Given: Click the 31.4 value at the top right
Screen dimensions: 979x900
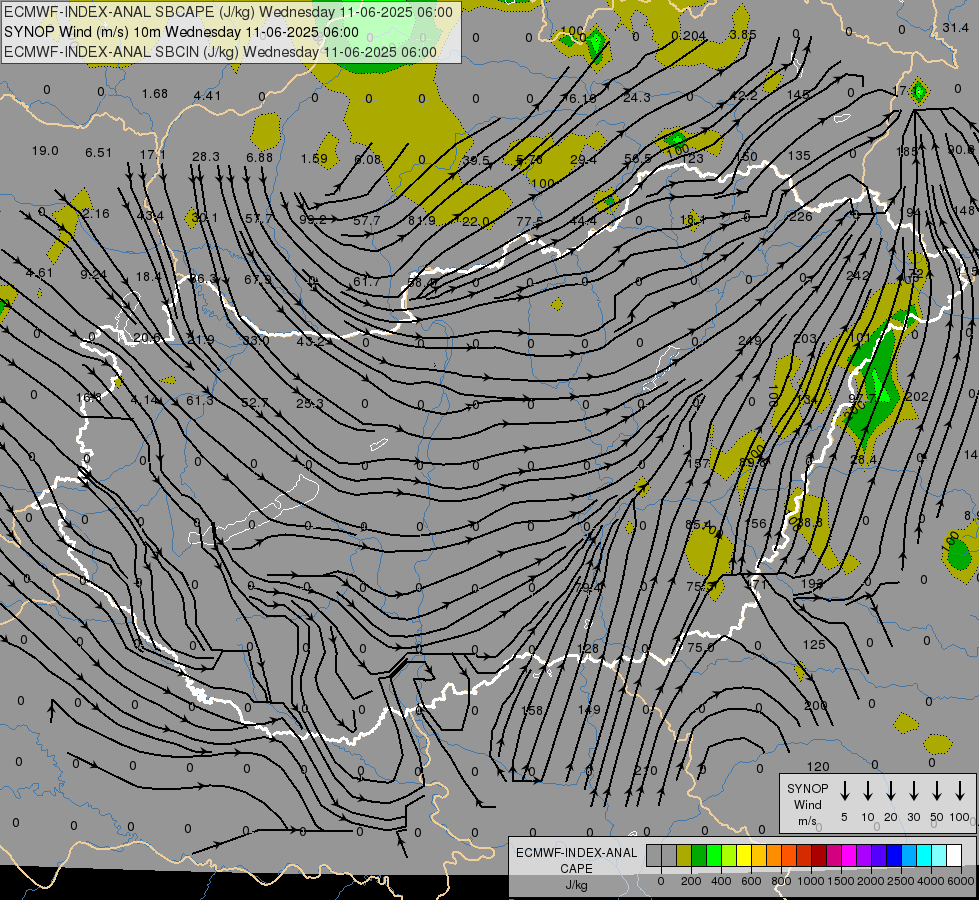Looking at the screenshot, I should click(x=955, y=27).
